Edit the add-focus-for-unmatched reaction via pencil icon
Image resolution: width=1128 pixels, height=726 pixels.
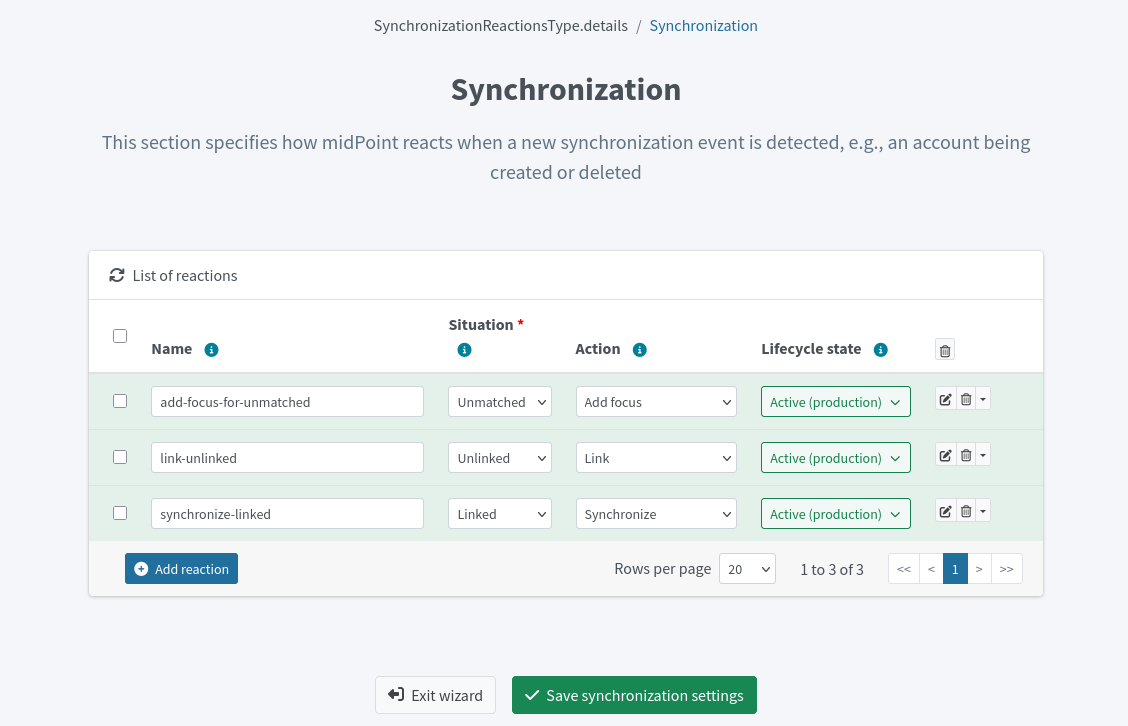(x=944, y=398)
